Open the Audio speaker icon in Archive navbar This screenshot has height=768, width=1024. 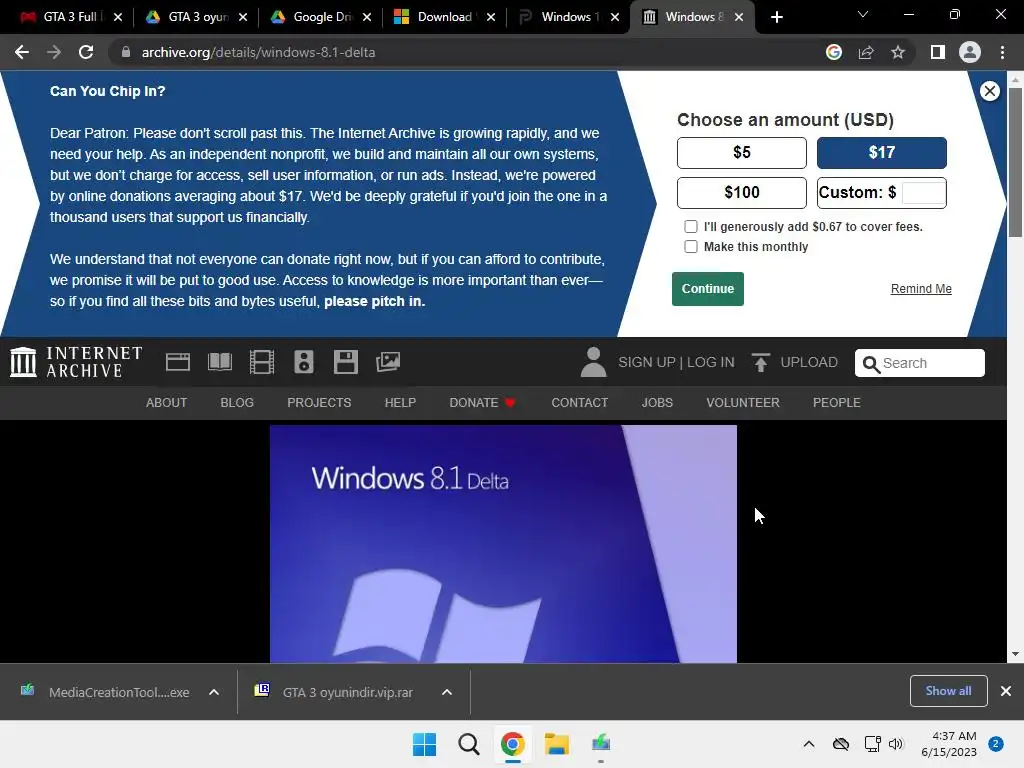[304, 362]
